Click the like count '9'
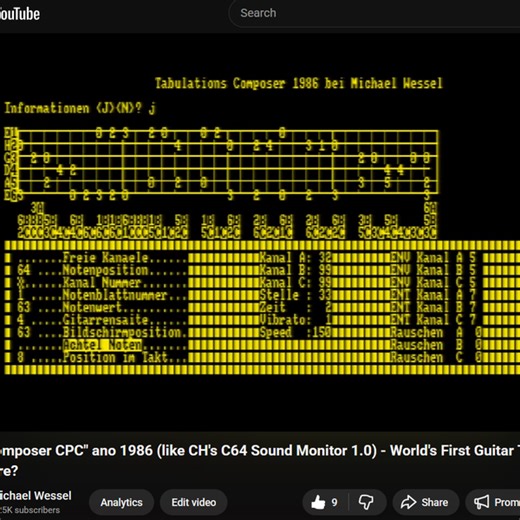Screen dimensions: 520x520 tap(334, 502)
